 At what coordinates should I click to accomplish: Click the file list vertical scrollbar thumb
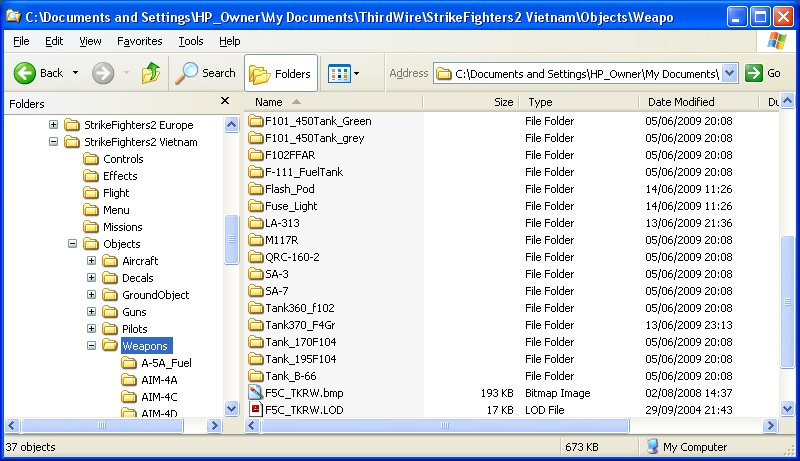pos(788,302)
